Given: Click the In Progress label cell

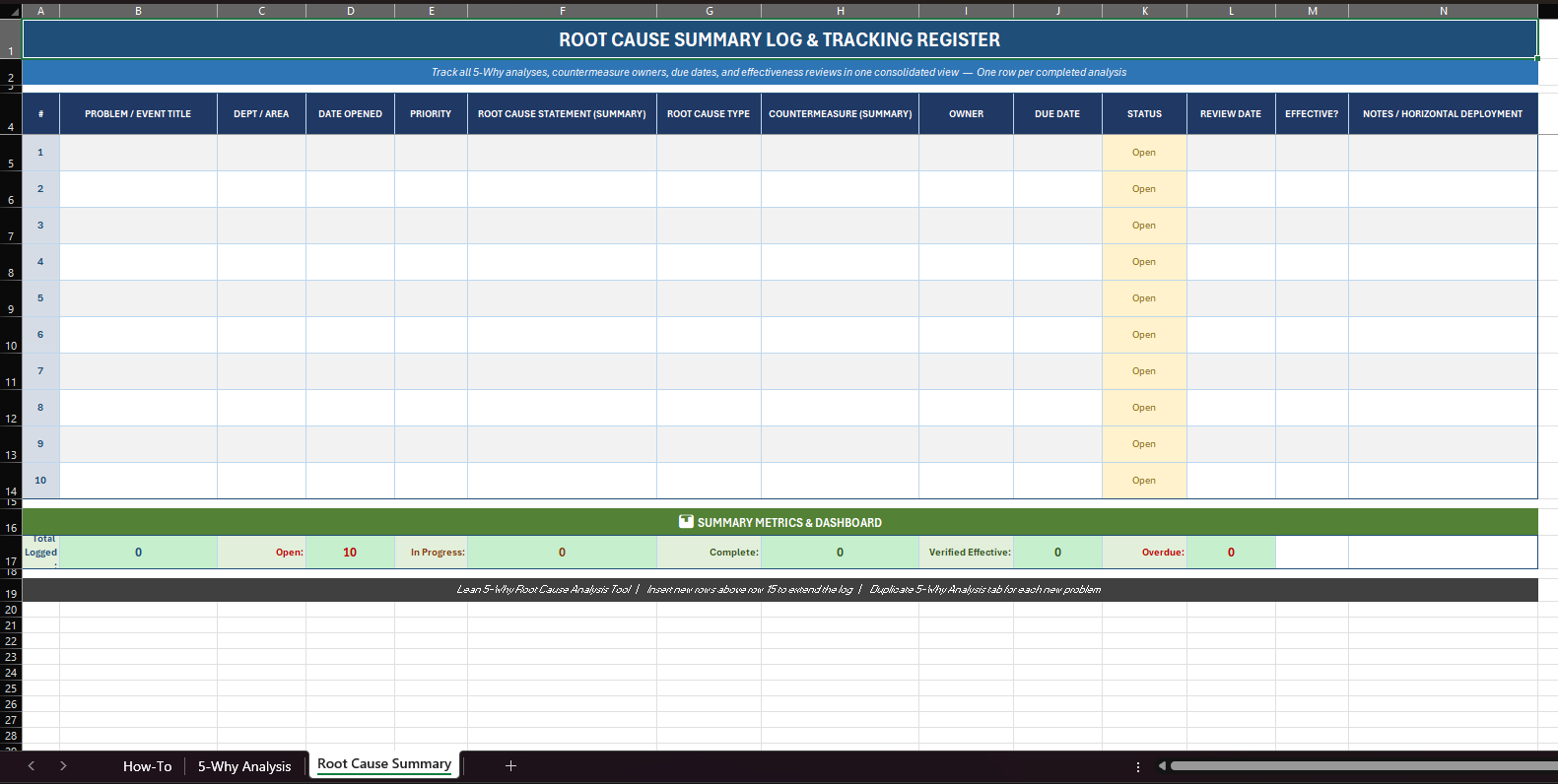Looking at the screenshot, I should click(431, 553).
